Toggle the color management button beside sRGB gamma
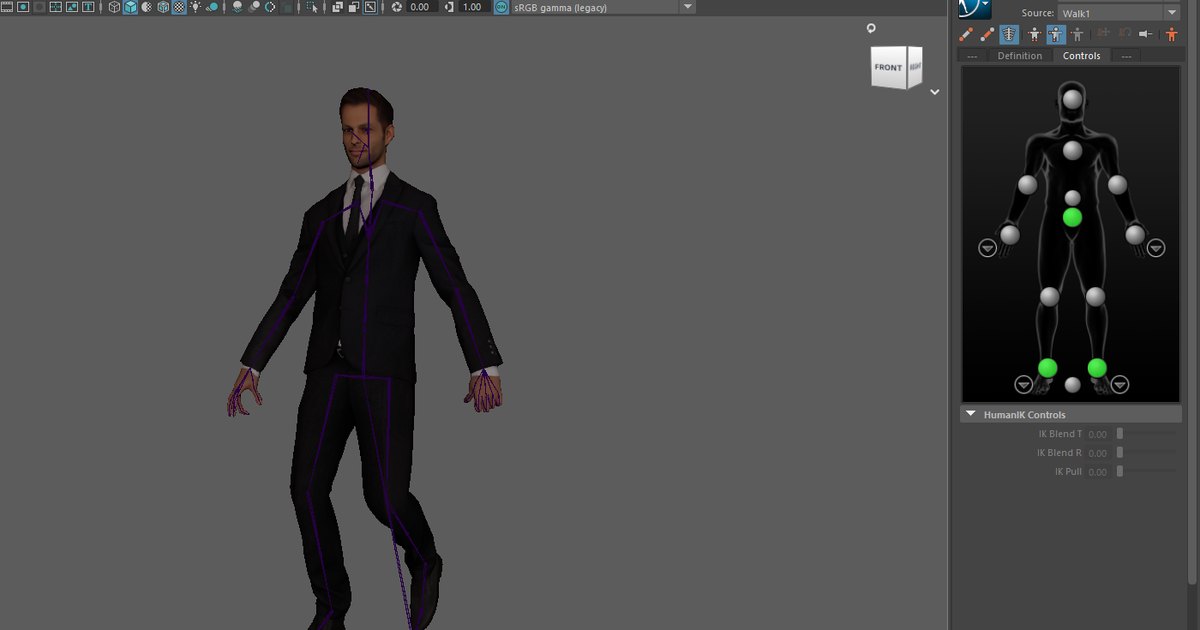Image resolution: width=1200 pixels, height=630 pixels. [501, 7]
